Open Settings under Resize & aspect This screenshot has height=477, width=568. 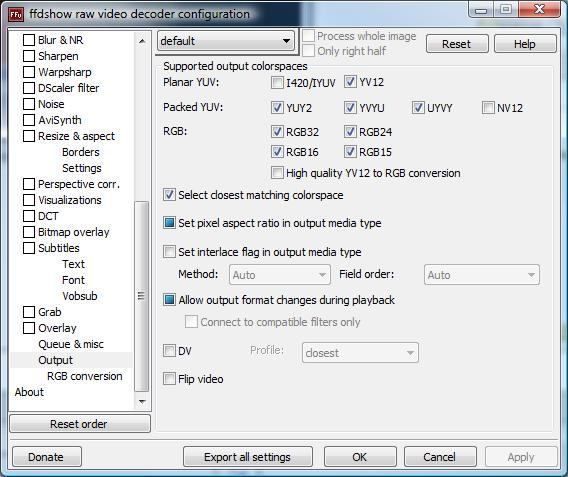(82, 168)
